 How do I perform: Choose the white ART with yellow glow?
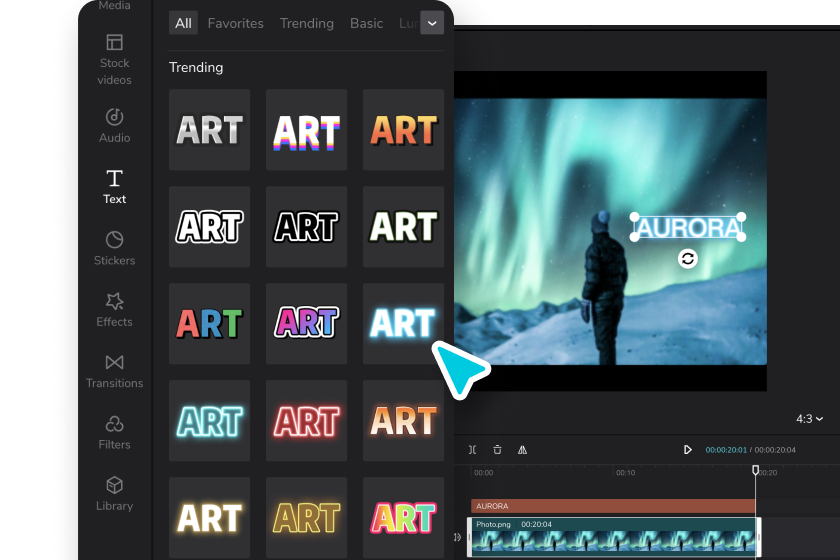point(209,518)
